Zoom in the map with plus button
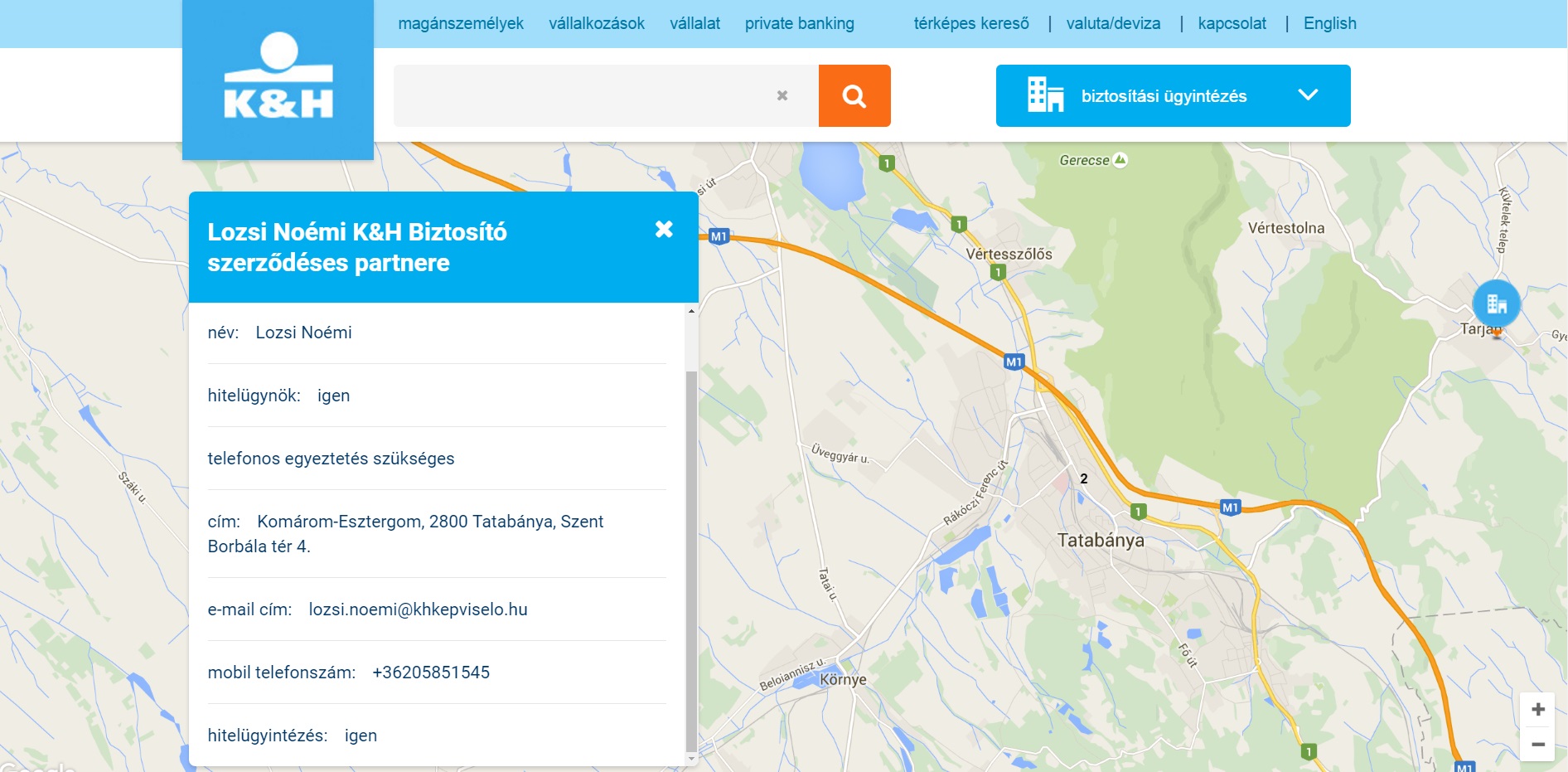The image size is (1568, 772). point(1538,710)
